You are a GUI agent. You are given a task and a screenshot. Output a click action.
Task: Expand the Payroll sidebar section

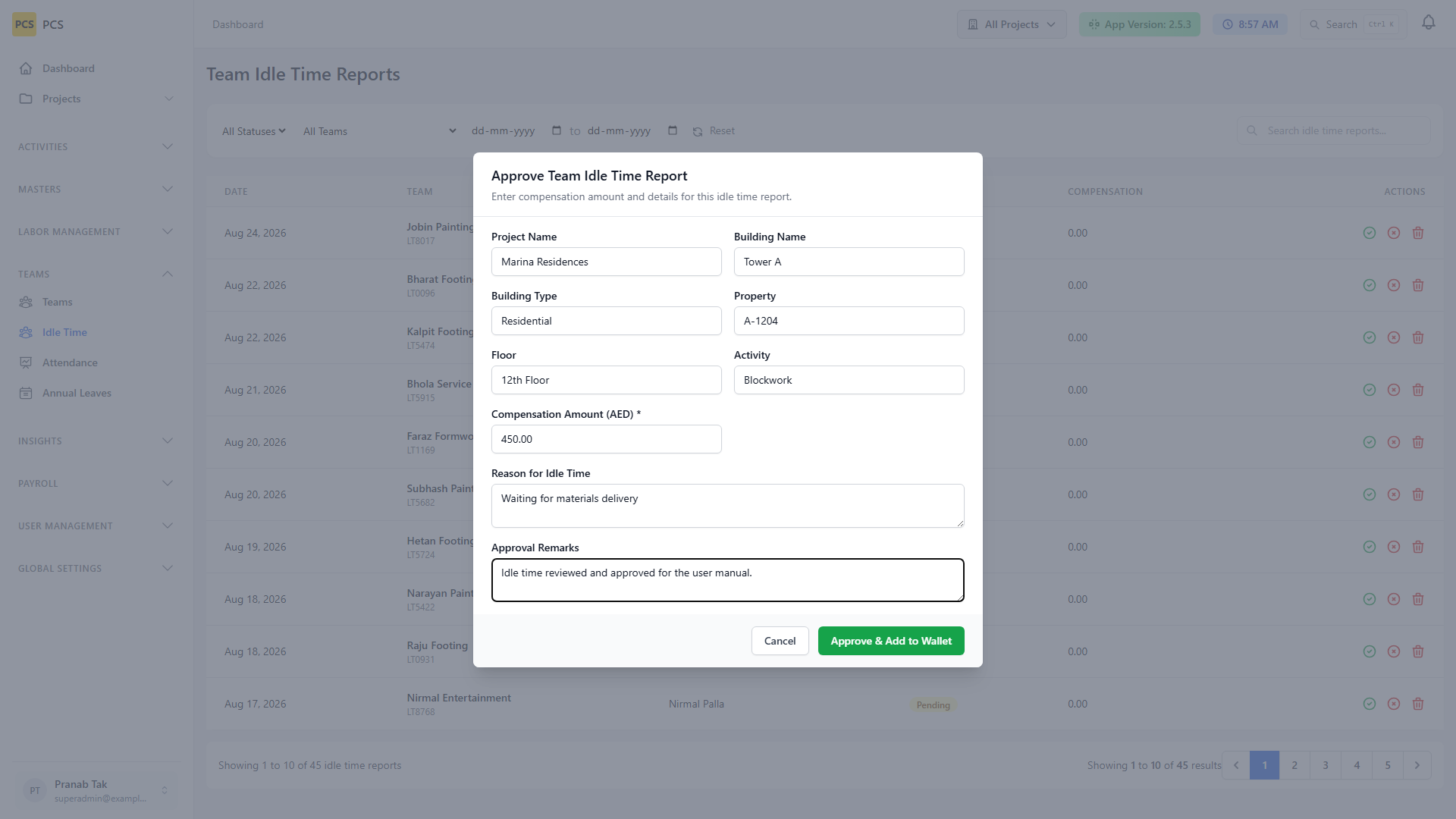96,483
